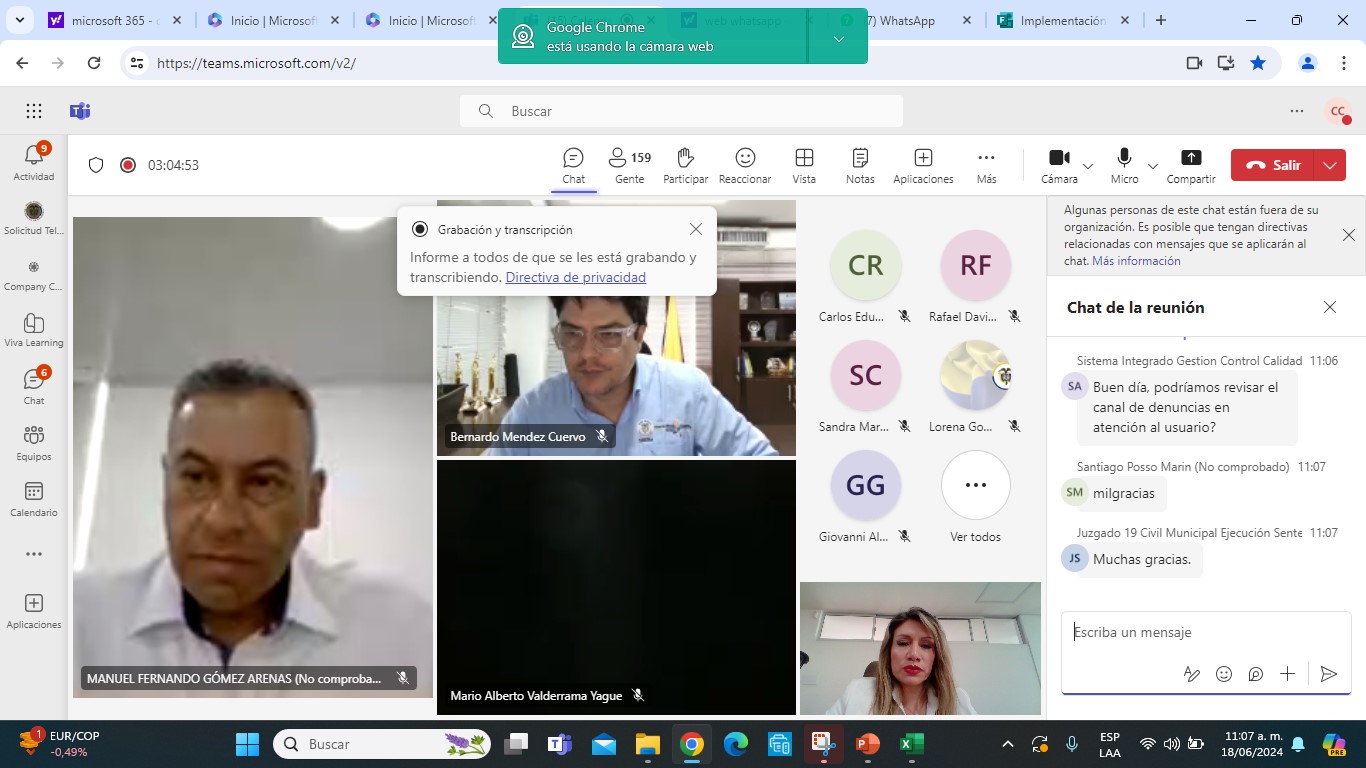This screenshot has width=1366, height=768.
Task: Expand the Micro options arrow
Action: click(1152, 166)
